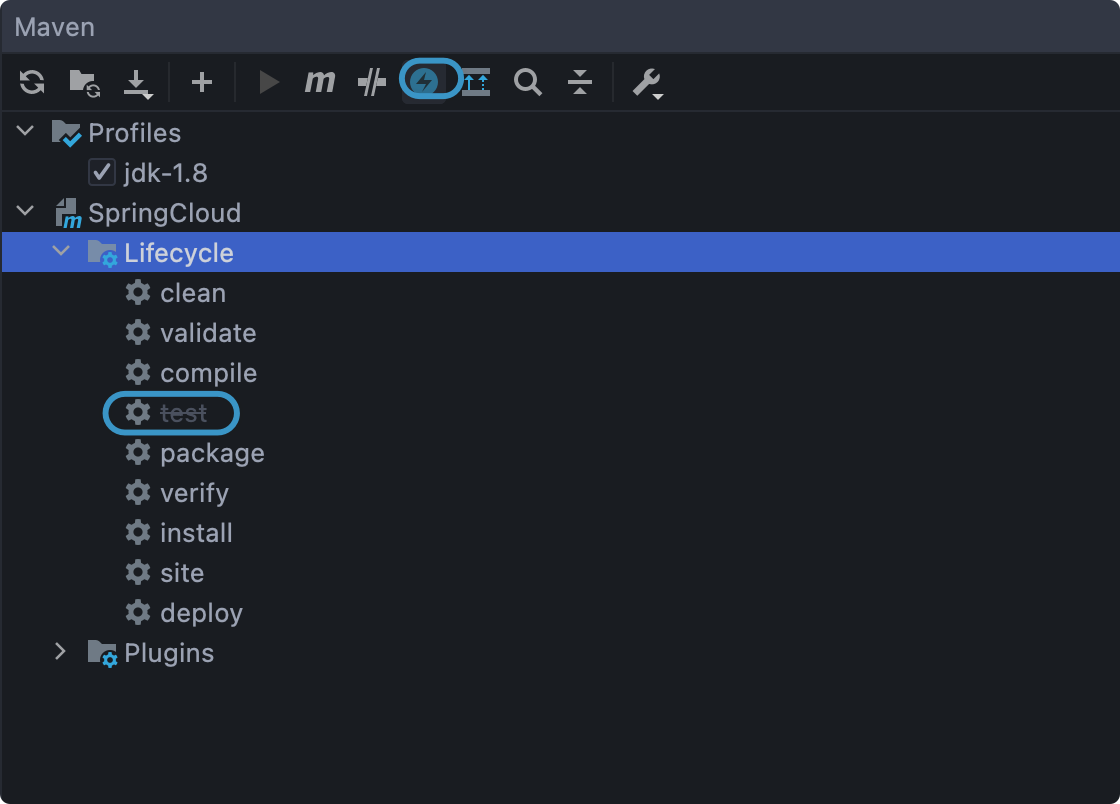Click the Run Maven Build play icon
This screenshot has height=804, width=1120.
[x=268, y=82]
